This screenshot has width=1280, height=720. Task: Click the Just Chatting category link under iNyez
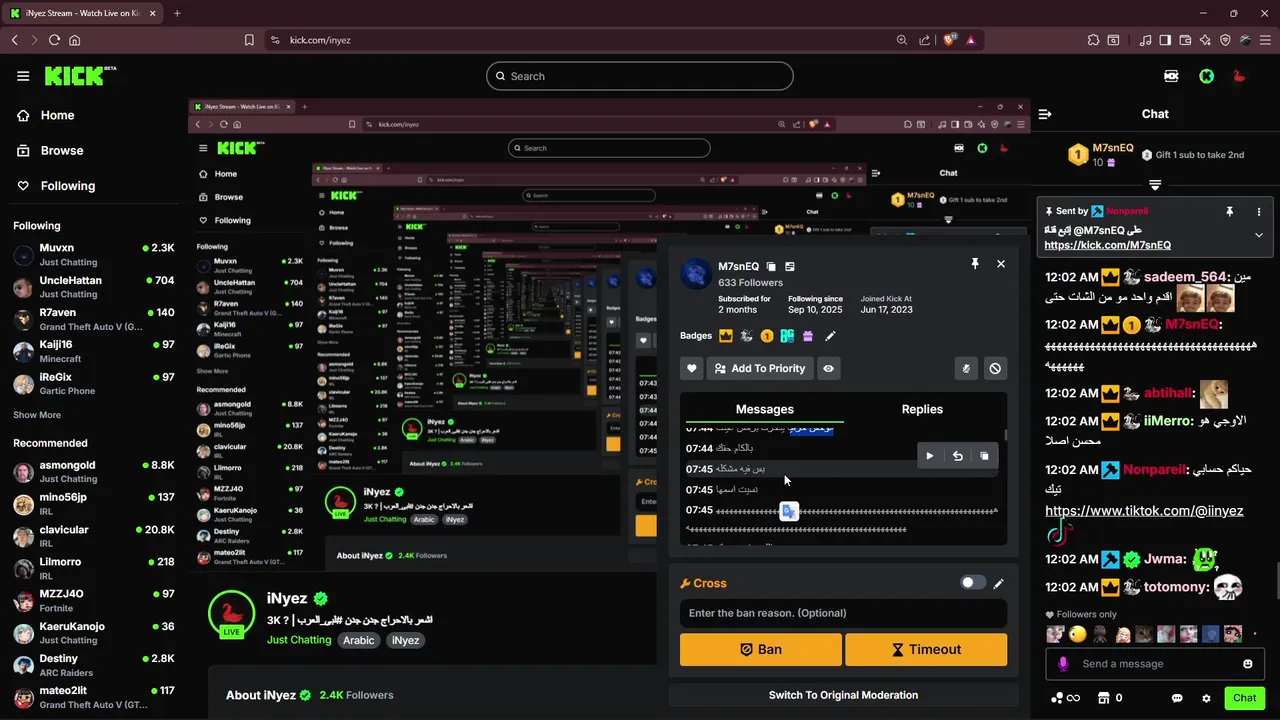click(299, 640)
